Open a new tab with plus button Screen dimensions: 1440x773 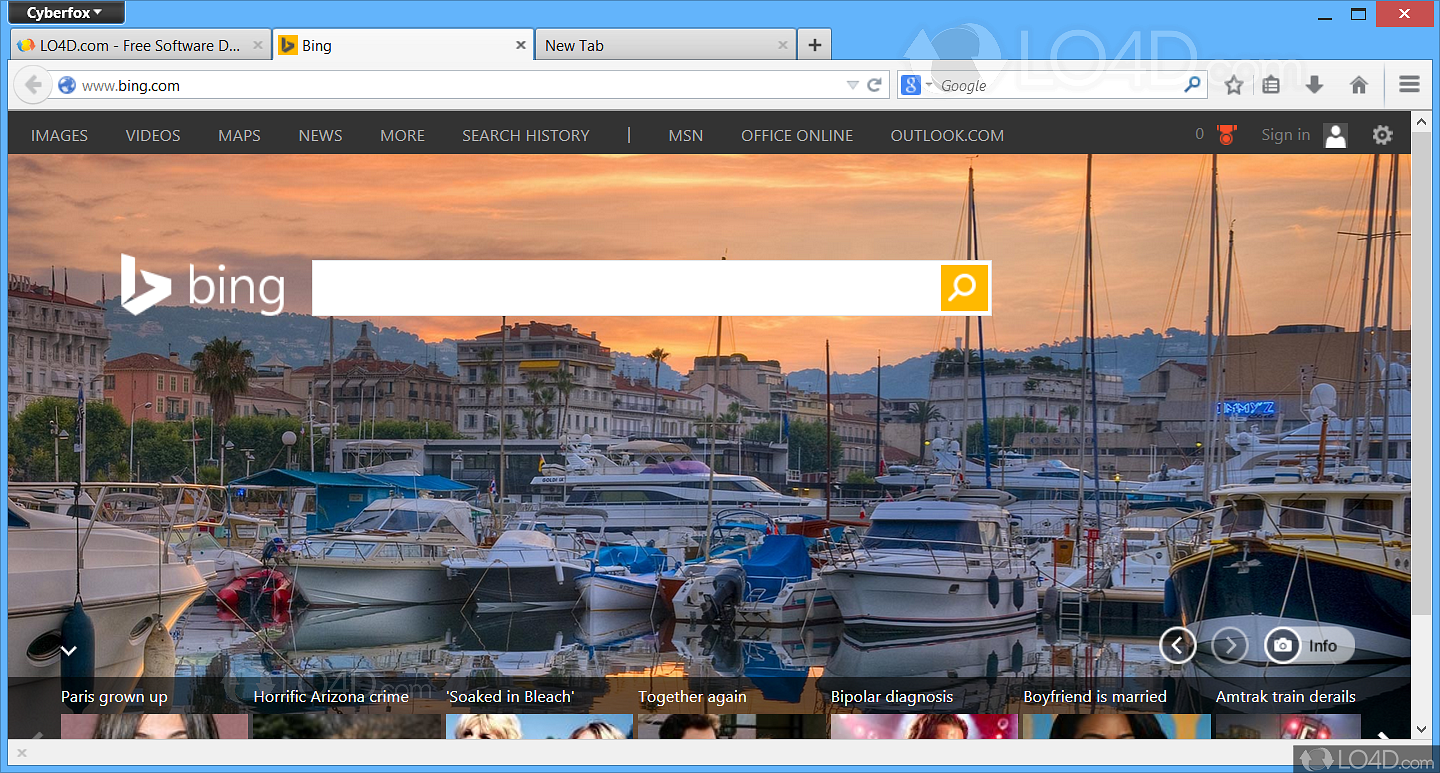(815, 45)
